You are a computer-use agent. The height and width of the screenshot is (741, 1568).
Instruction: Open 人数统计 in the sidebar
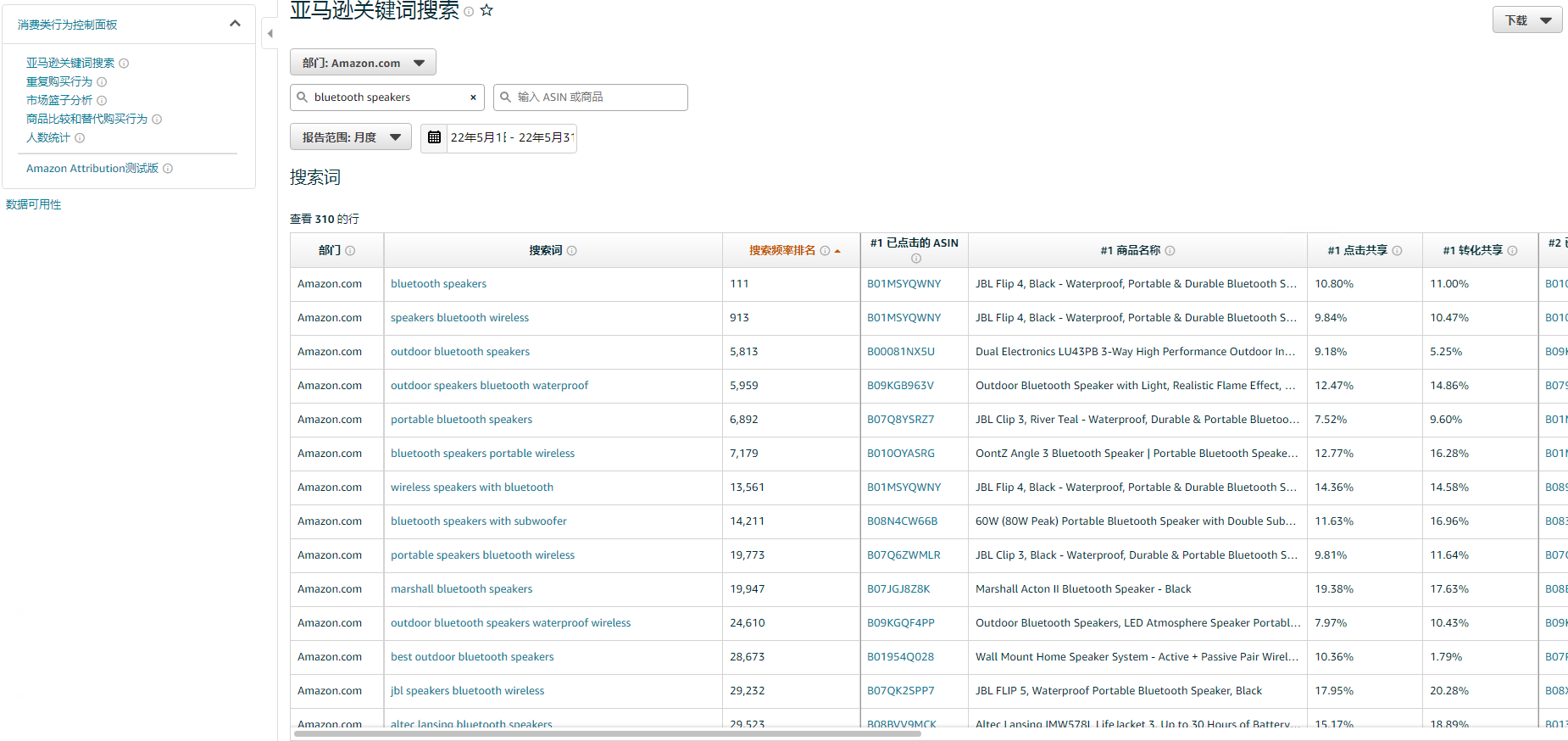48,138
